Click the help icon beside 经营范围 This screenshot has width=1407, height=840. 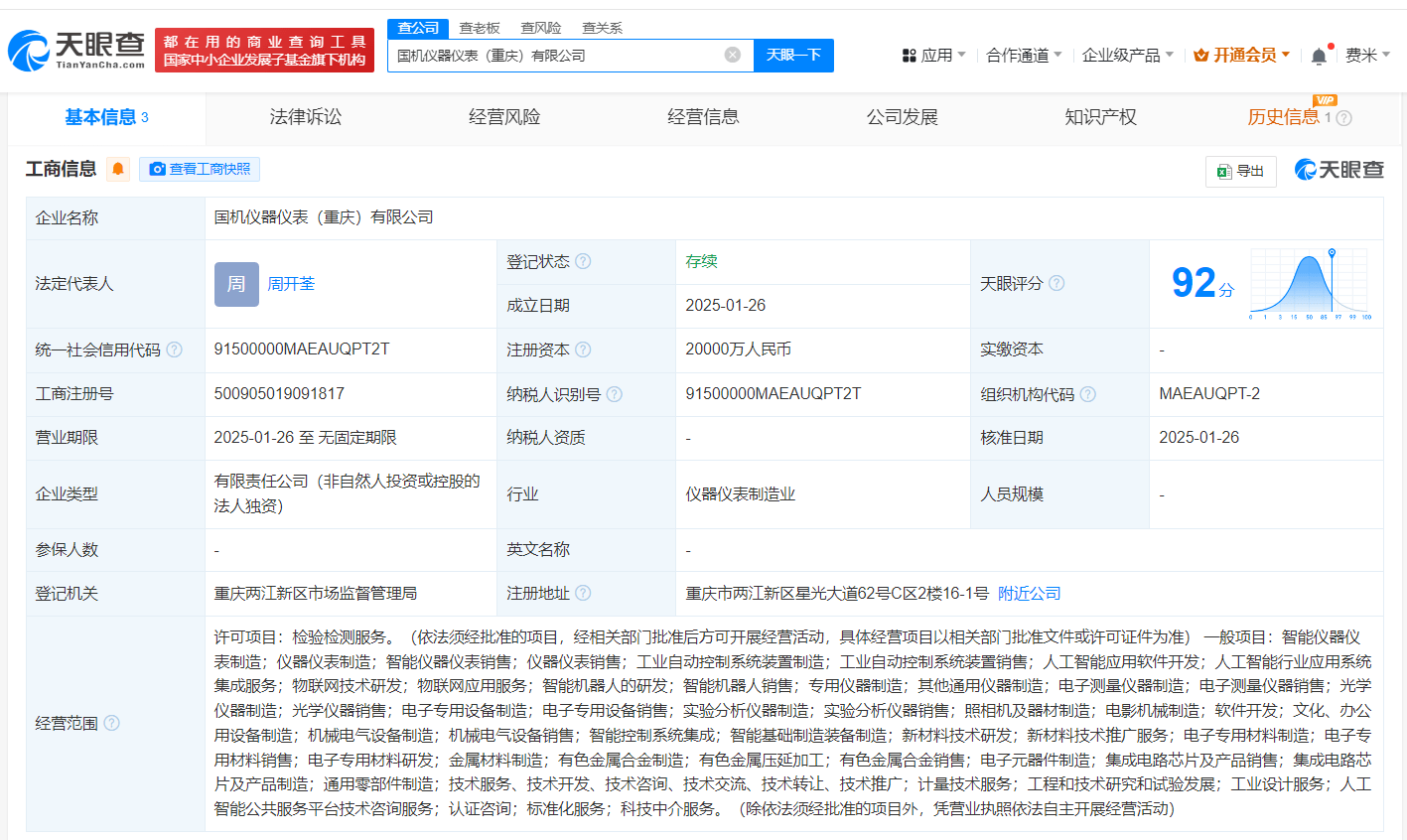pyautogui.click(x=111, y=723)
